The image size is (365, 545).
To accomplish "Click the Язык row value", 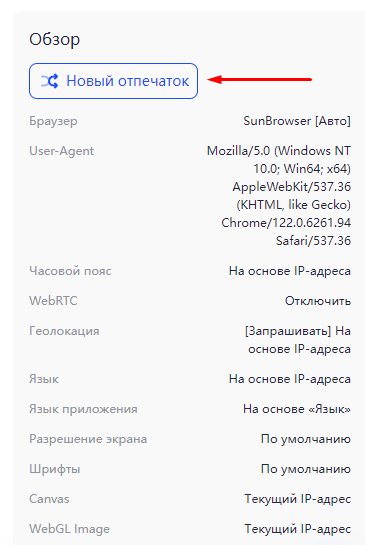I will [290, 379].
